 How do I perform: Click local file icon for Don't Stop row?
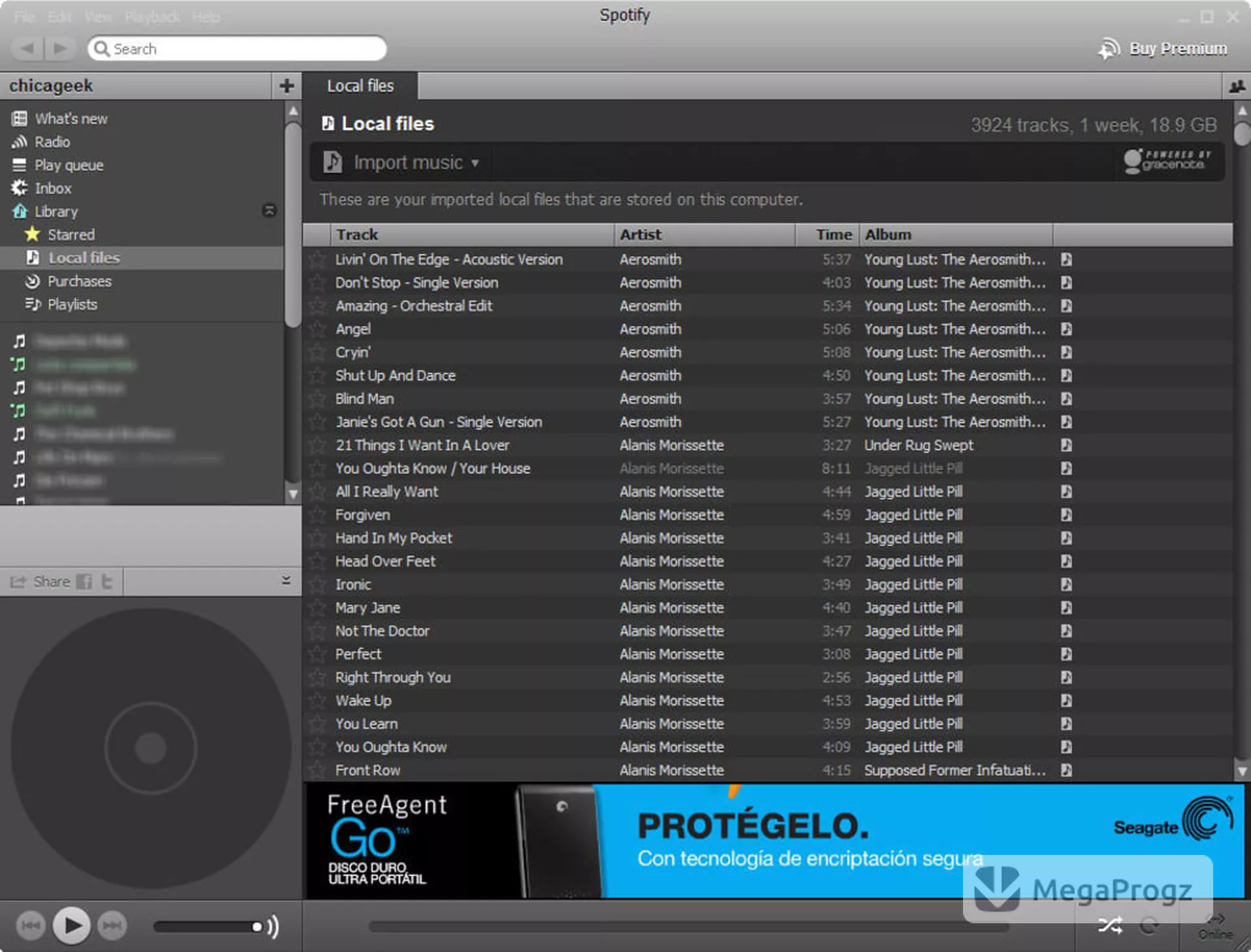(x=1066, y=283)
